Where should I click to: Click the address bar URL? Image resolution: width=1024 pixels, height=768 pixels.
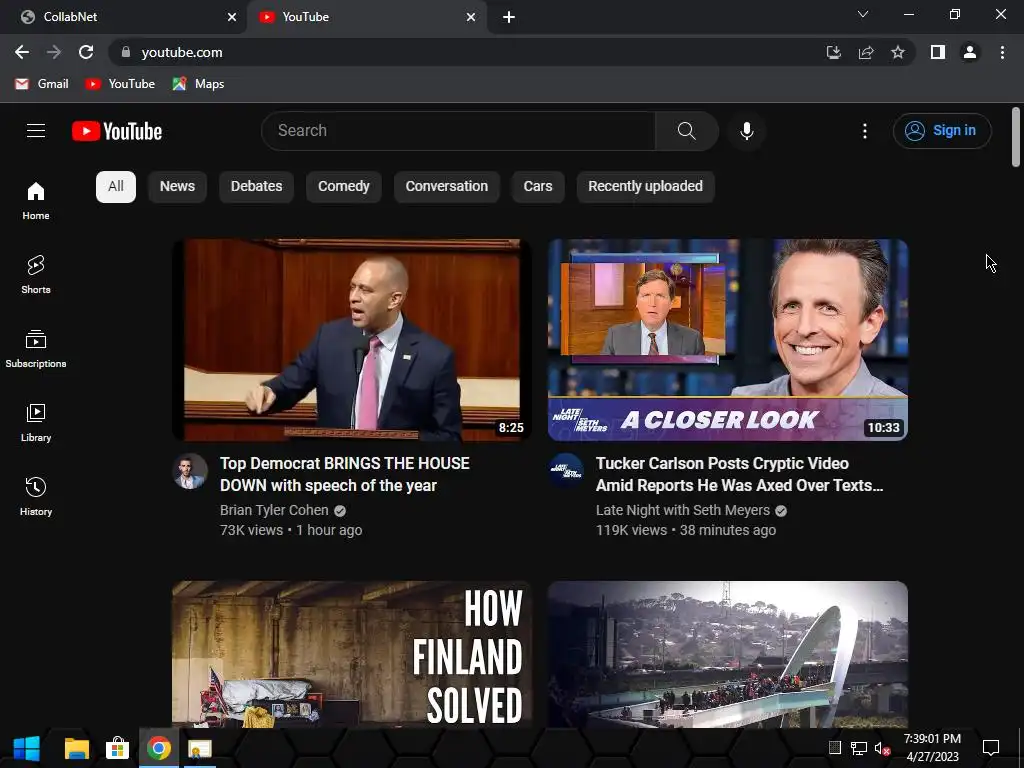click(x=182, y=52)
